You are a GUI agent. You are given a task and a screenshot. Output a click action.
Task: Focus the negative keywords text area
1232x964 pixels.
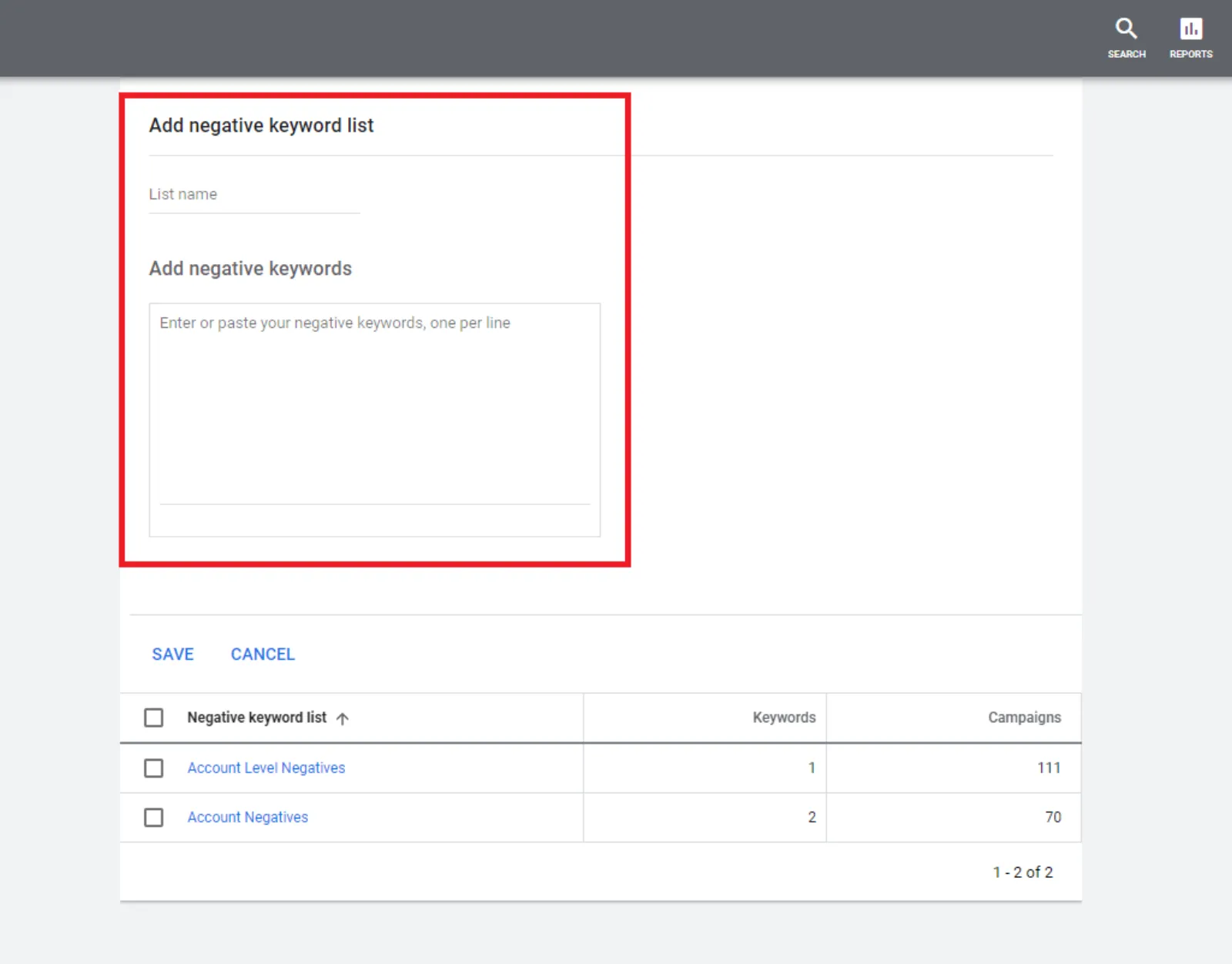tap(374, 420)
